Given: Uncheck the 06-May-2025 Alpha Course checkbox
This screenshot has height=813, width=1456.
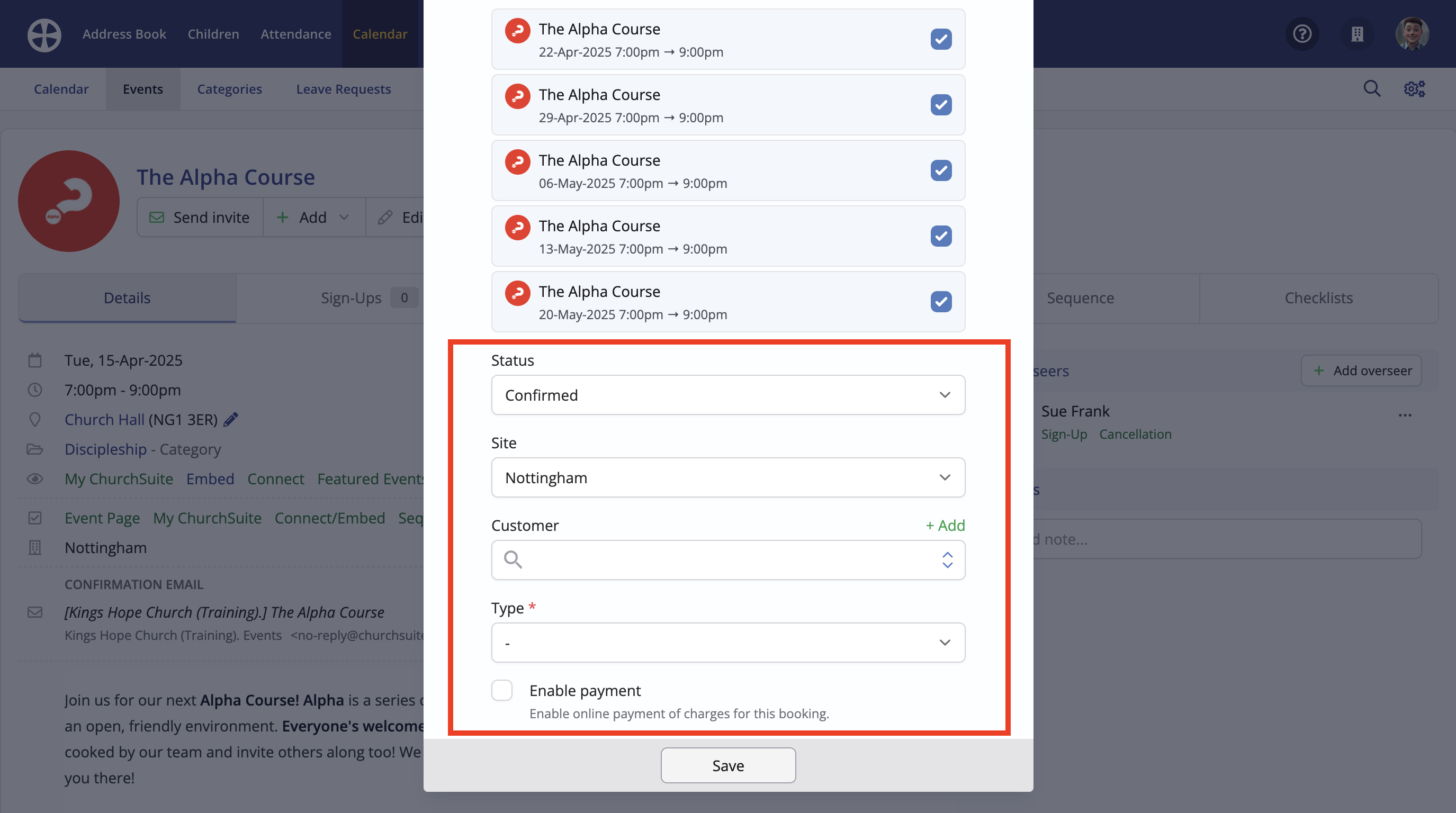Looking at the screenshot, I should [940, 170].
